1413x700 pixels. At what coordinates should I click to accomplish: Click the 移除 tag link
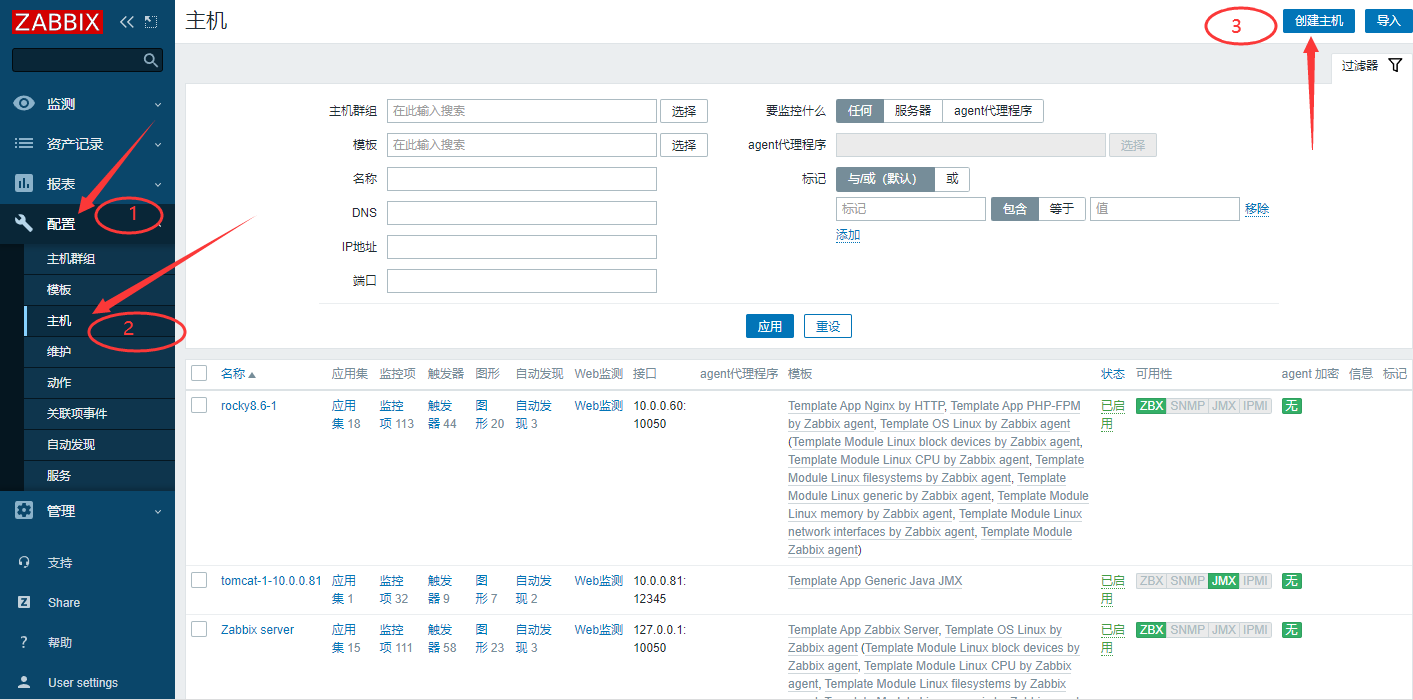[x=1257, y=209]
